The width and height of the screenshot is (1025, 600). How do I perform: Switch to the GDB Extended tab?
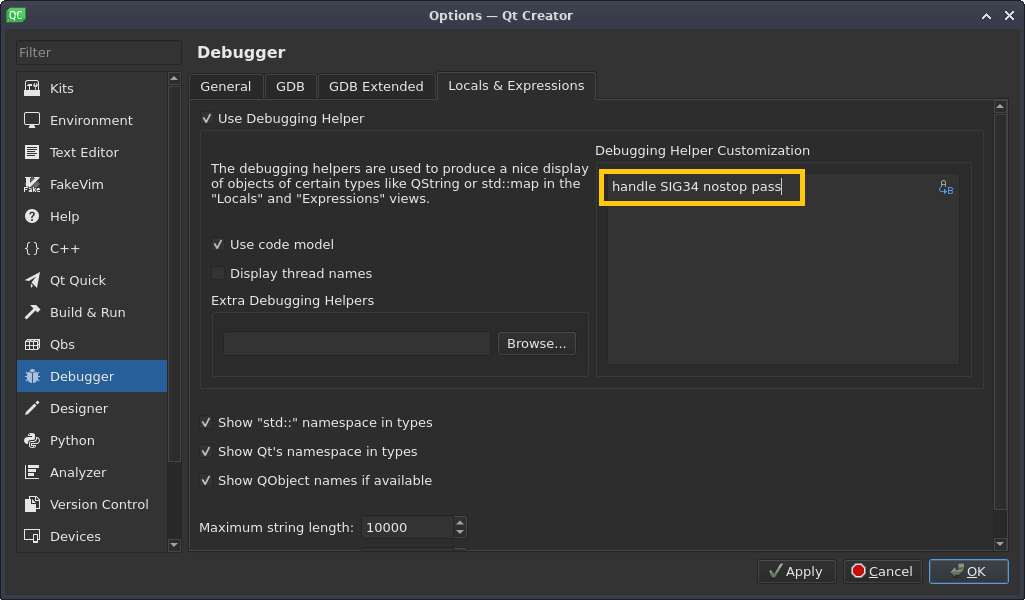coord(376,87)
